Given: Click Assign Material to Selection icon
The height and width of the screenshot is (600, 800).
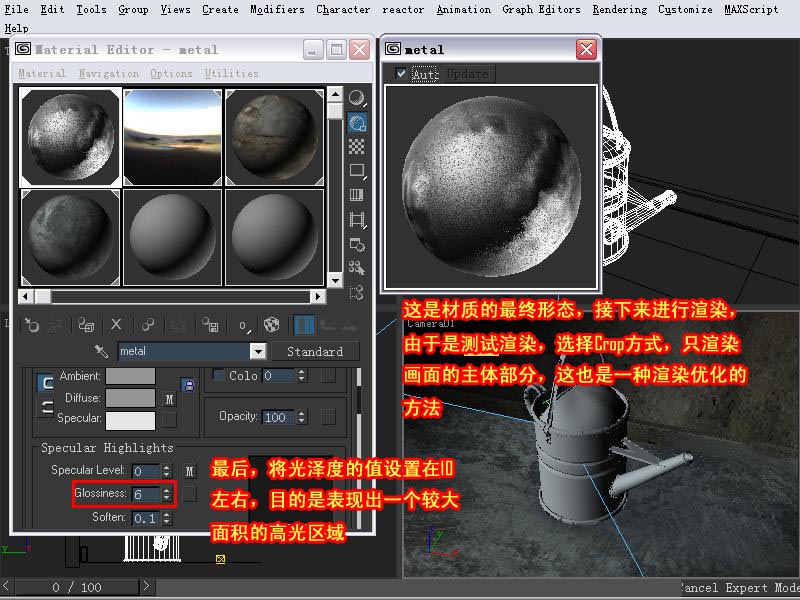Looking at the screenshot, I should [x=86, y=324].
